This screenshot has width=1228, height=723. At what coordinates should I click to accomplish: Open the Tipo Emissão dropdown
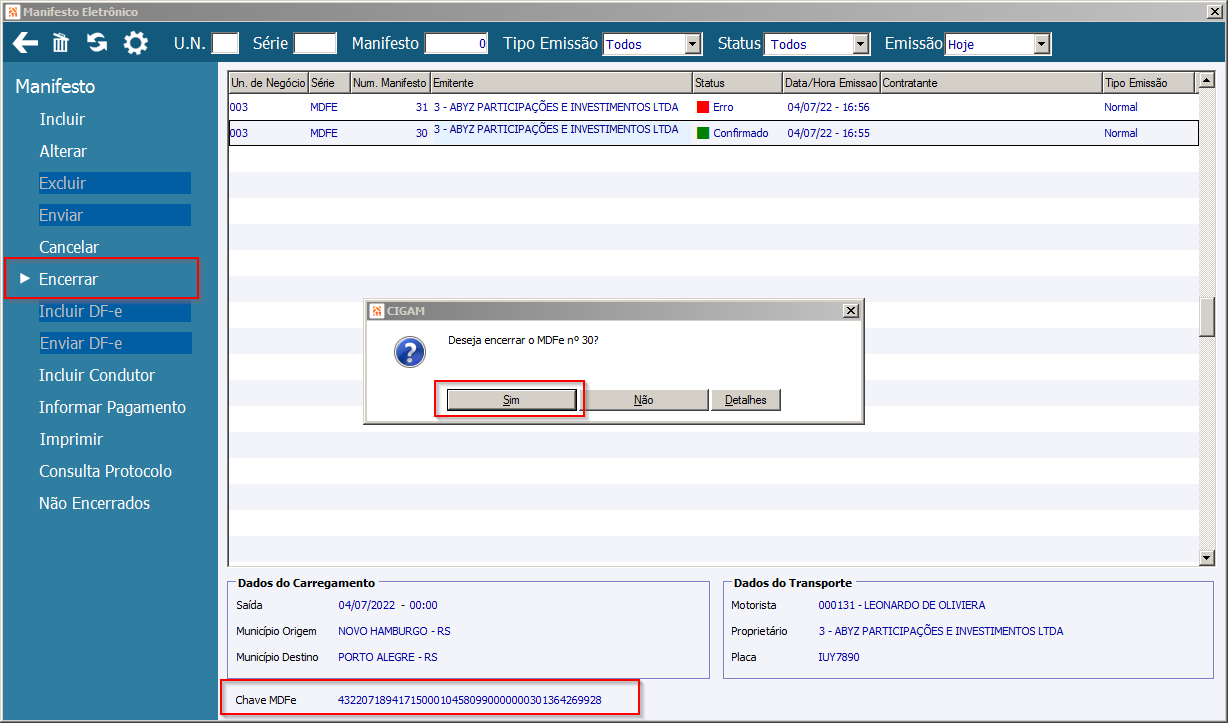click(693, 44)
